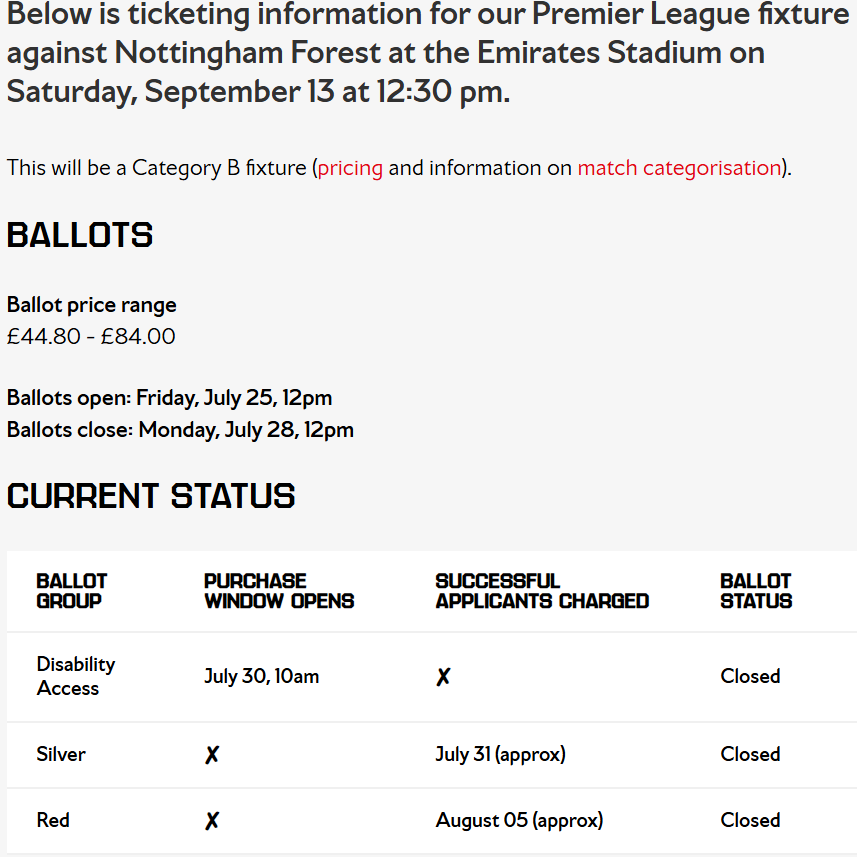The height and width of the screenshot is (857, 857).
Task: Click the CURRENT STATUS section heading
Action: click(151, 496)
